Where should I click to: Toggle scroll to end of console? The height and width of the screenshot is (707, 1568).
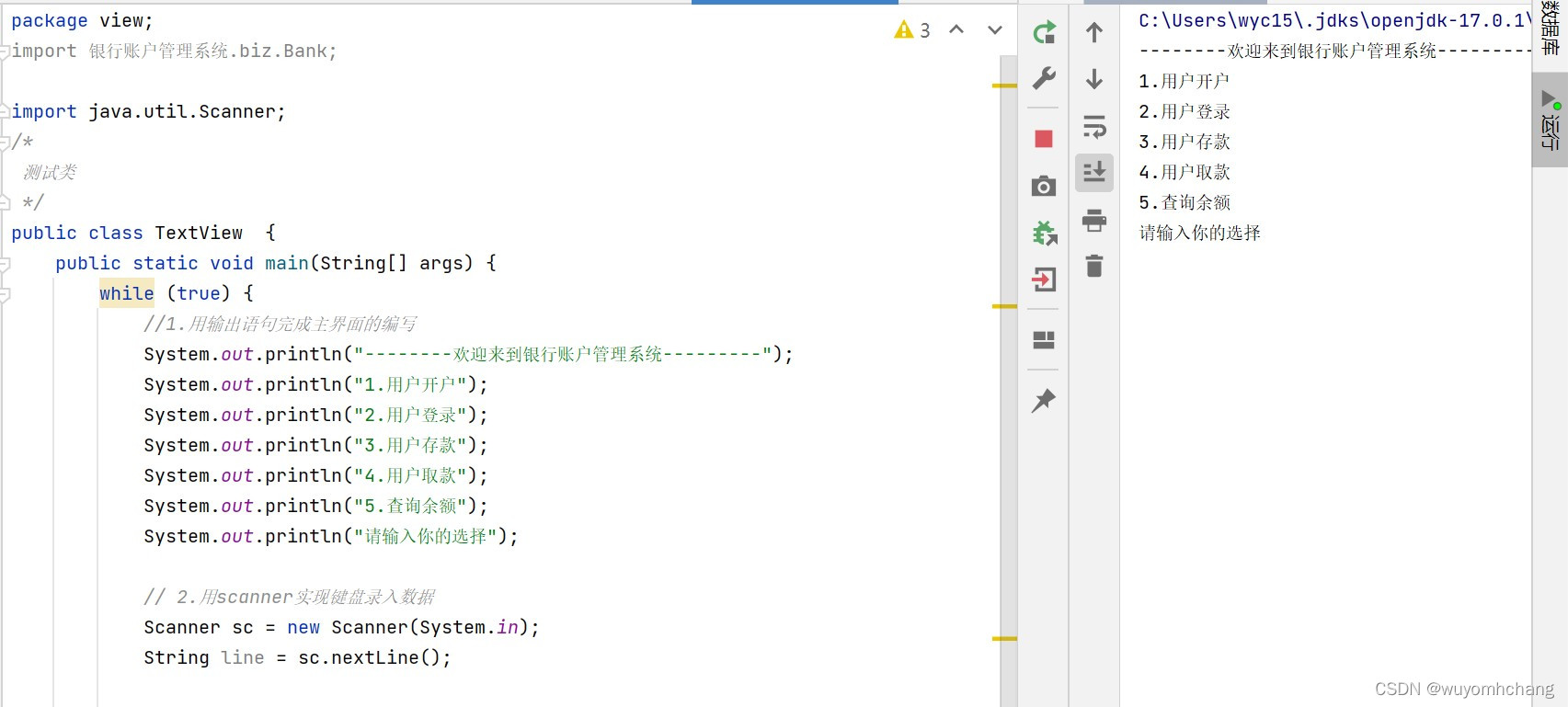tap(1094, 173)
